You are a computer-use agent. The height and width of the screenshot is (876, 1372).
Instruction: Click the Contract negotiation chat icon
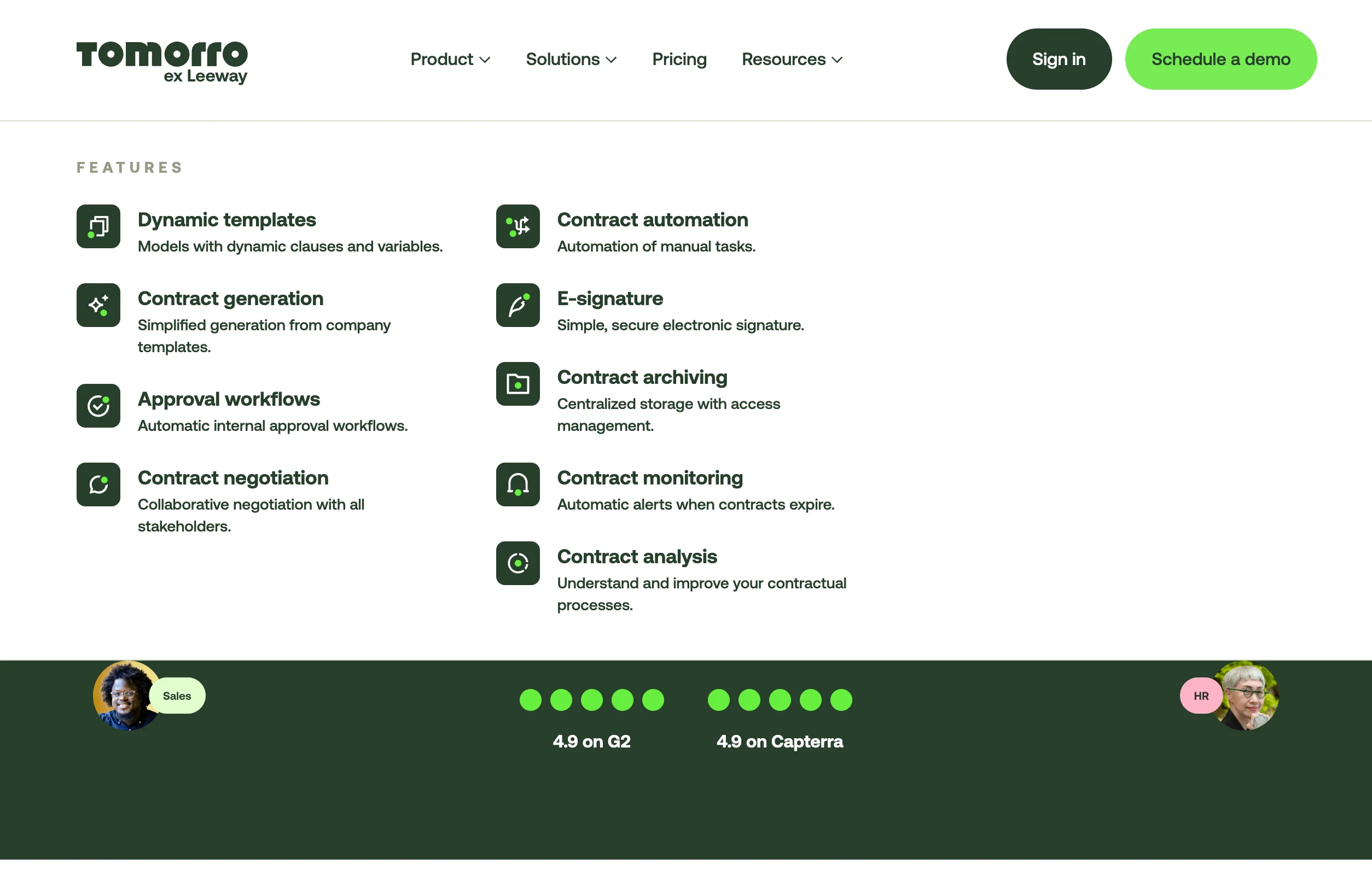(x=98, y=484)
